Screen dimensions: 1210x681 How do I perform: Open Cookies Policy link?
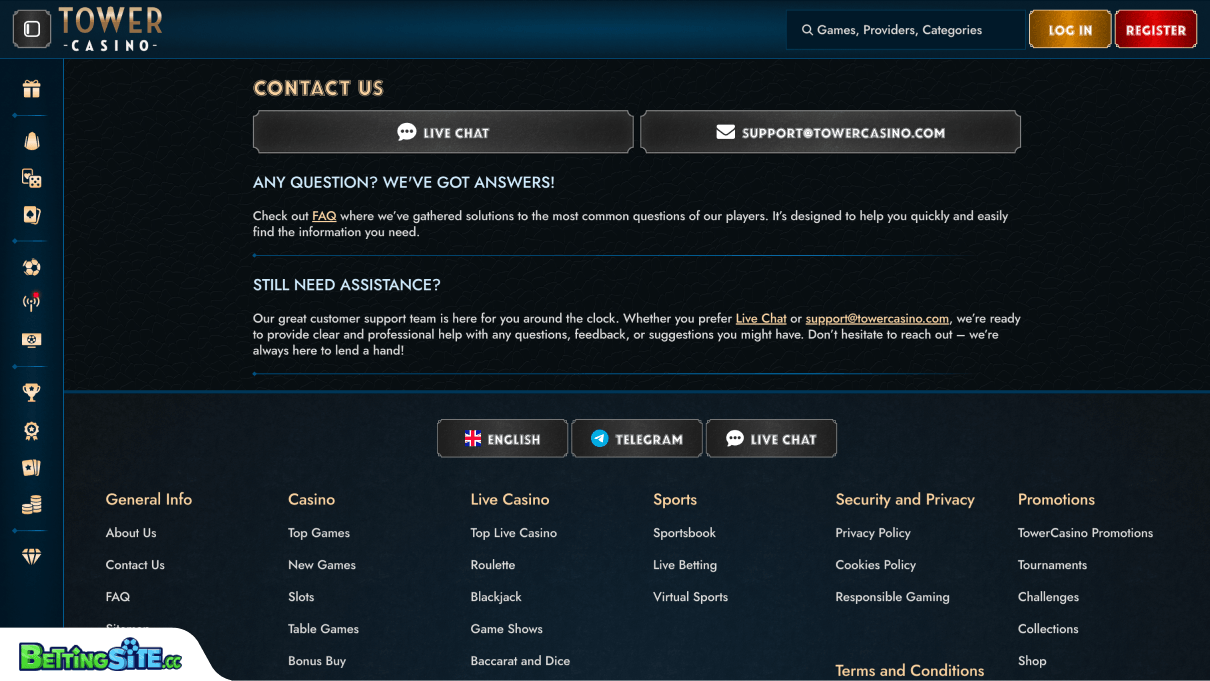point(876,565)
